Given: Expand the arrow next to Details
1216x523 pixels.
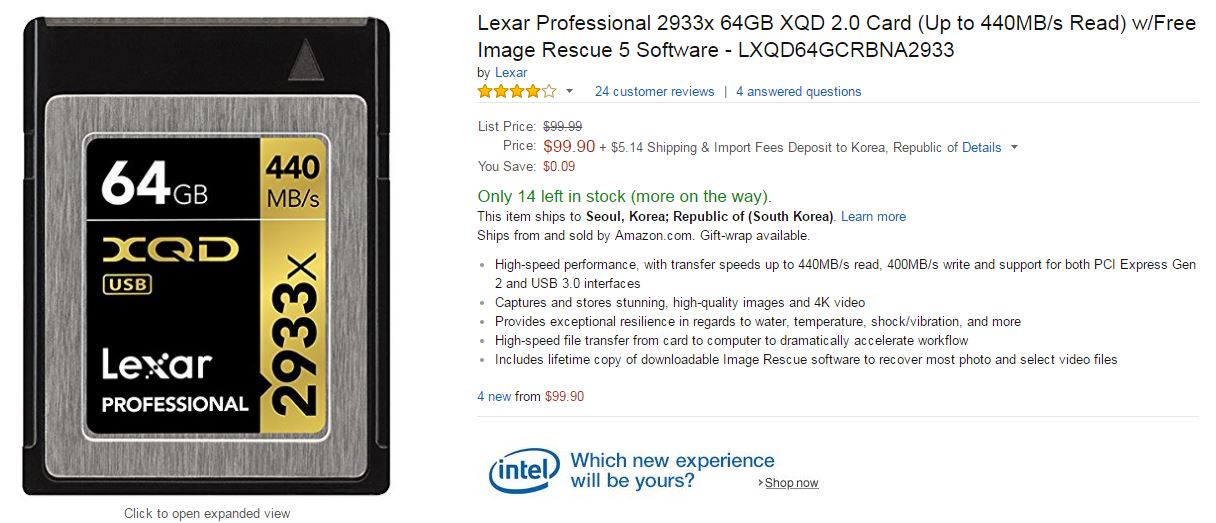Looking at the screenshot, I should [x=1014, y=147].
